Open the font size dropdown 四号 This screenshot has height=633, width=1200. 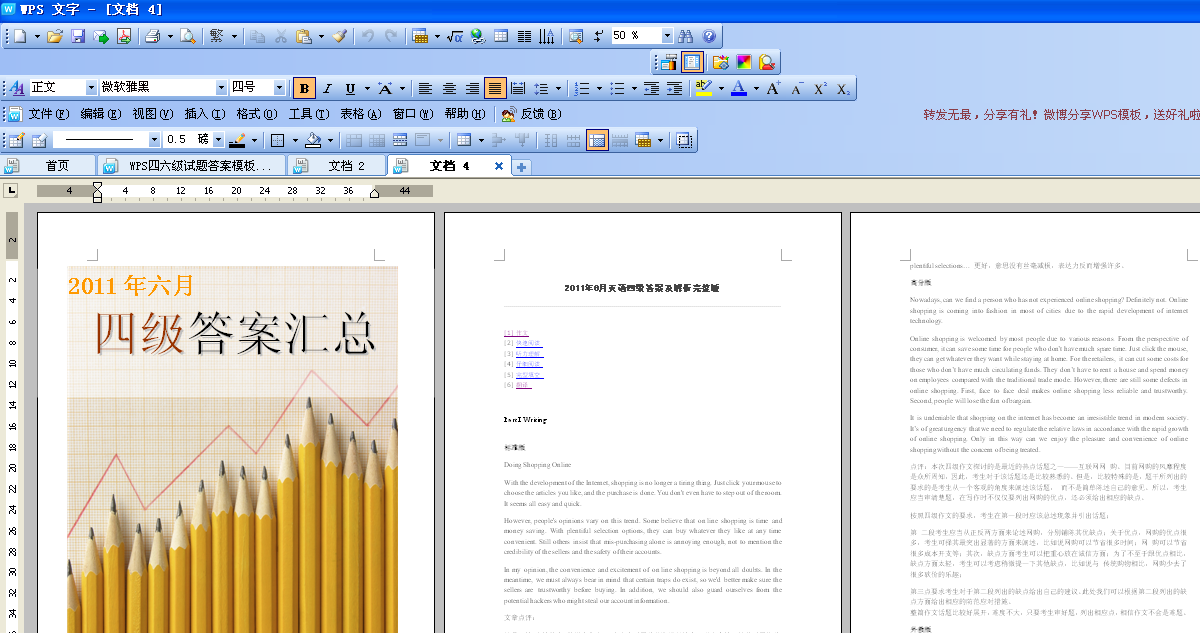(279, 88)
